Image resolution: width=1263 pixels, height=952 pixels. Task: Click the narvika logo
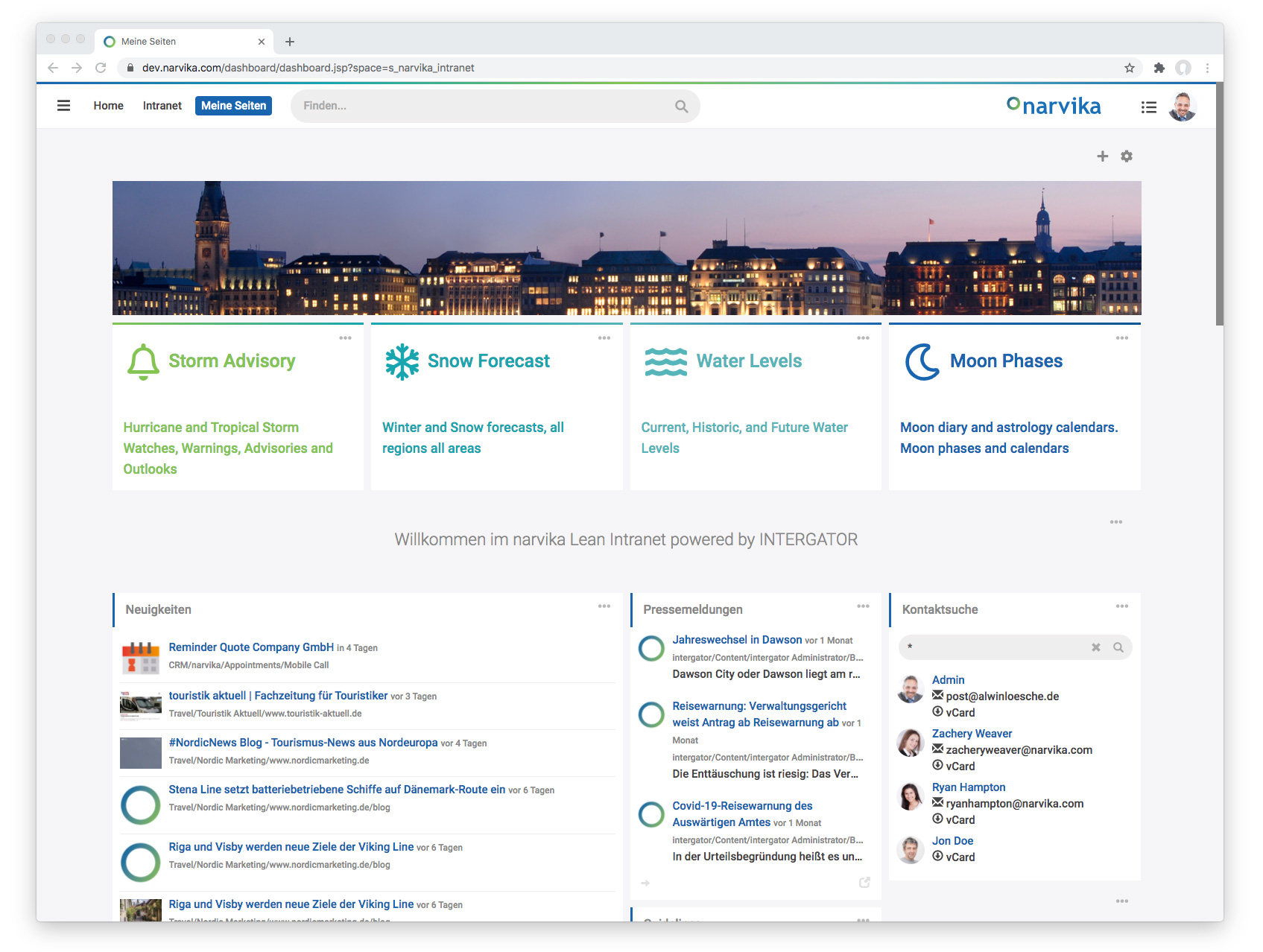[1054, 106]
